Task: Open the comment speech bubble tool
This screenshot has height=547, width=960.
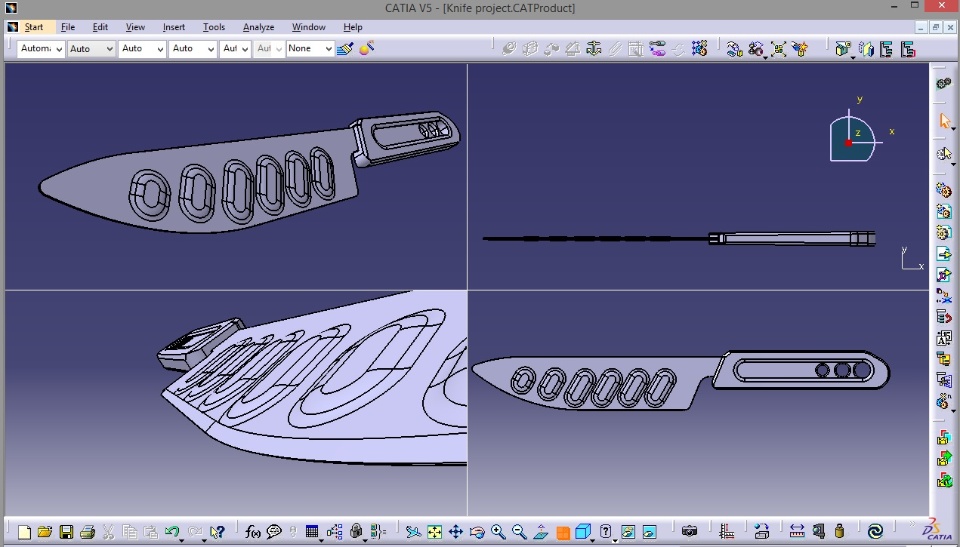Action: click(x=274, y=532)
